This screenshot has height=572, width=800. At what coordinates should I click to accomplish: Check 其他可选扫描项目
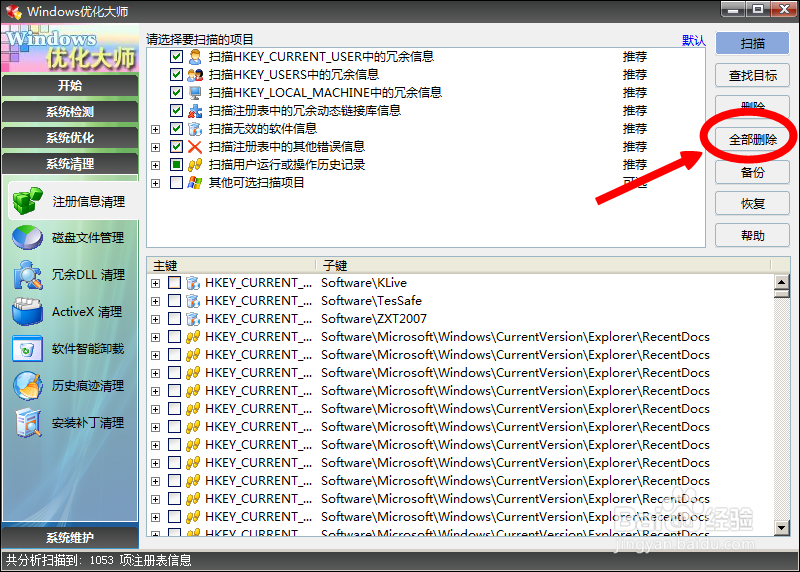point(176,183)
